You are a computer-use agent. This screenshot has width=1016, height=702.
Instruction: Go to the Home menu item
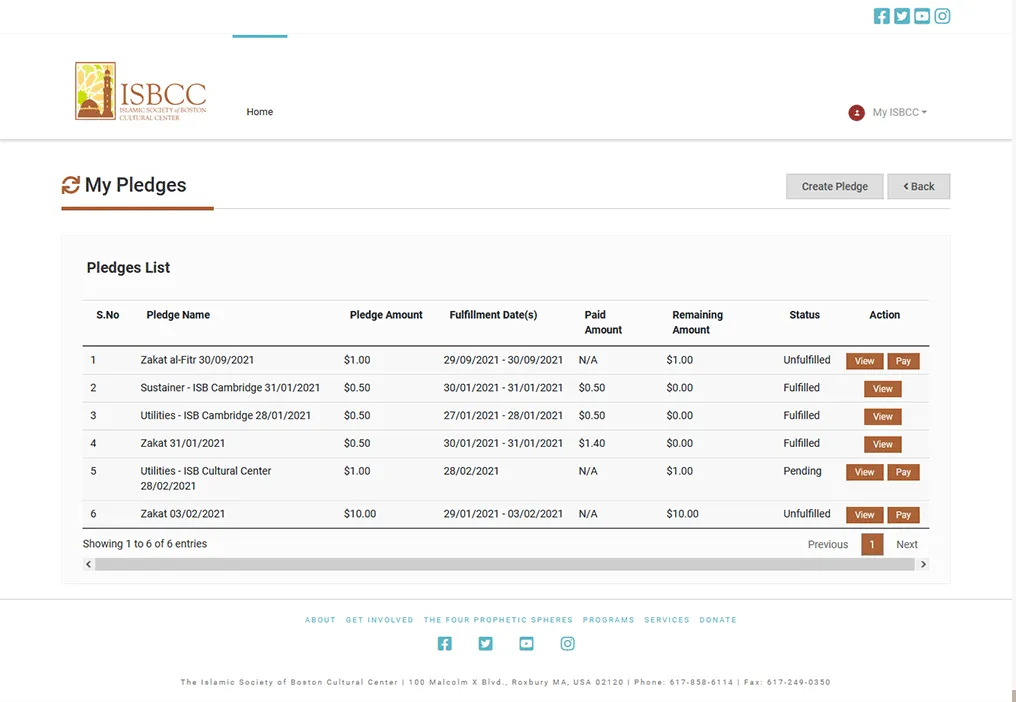pos(260,112)
